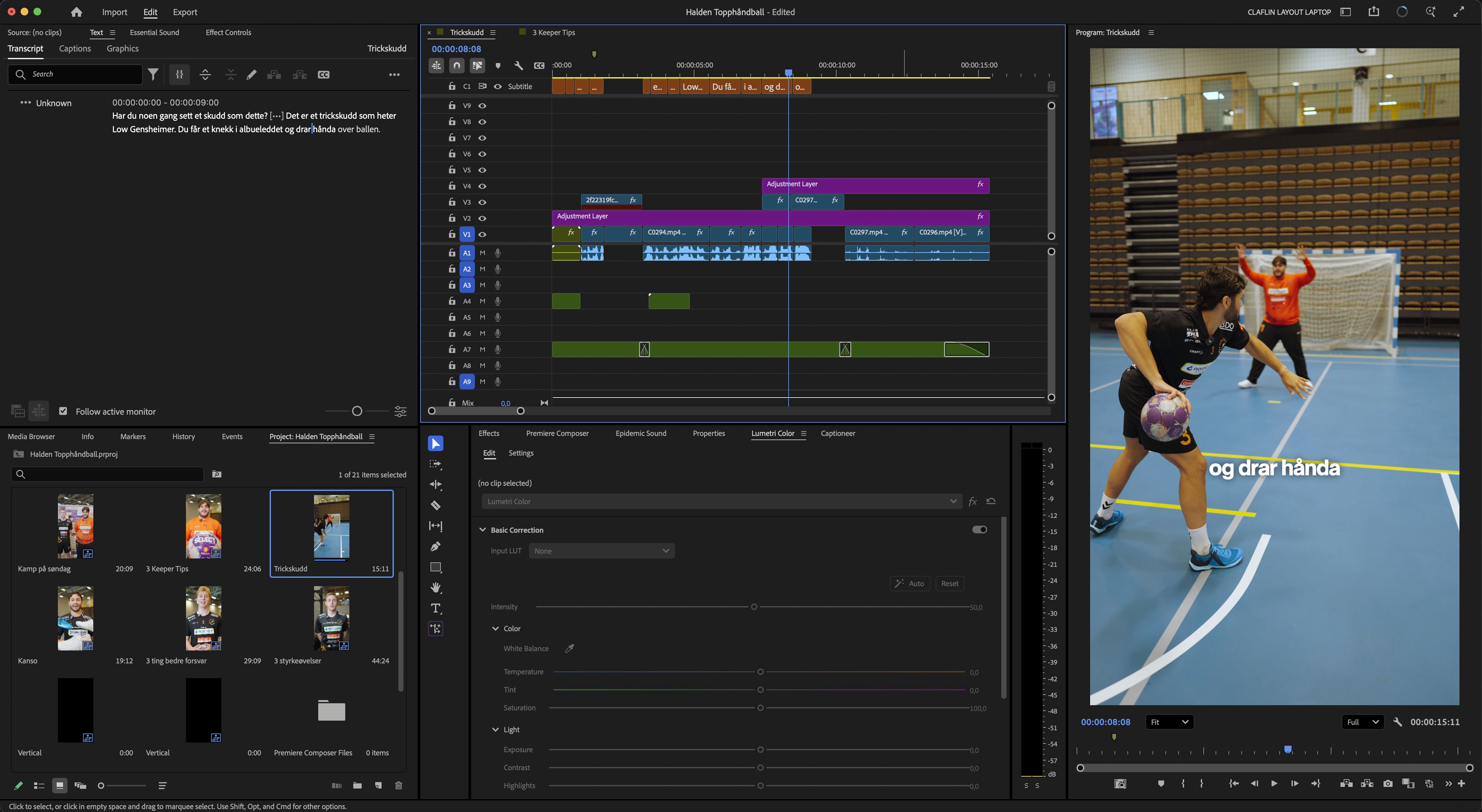The image size is (1482, 812).
Task: Select the Razor tool
Action: [436, 505]
